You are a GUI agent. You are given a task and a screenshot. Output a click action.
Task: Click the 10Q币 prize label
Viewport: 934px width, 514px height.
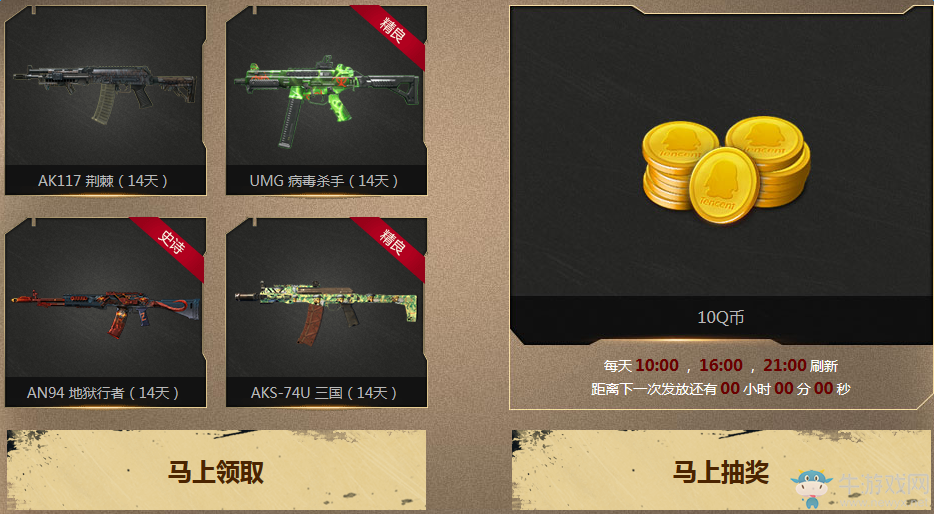point(721,317)
